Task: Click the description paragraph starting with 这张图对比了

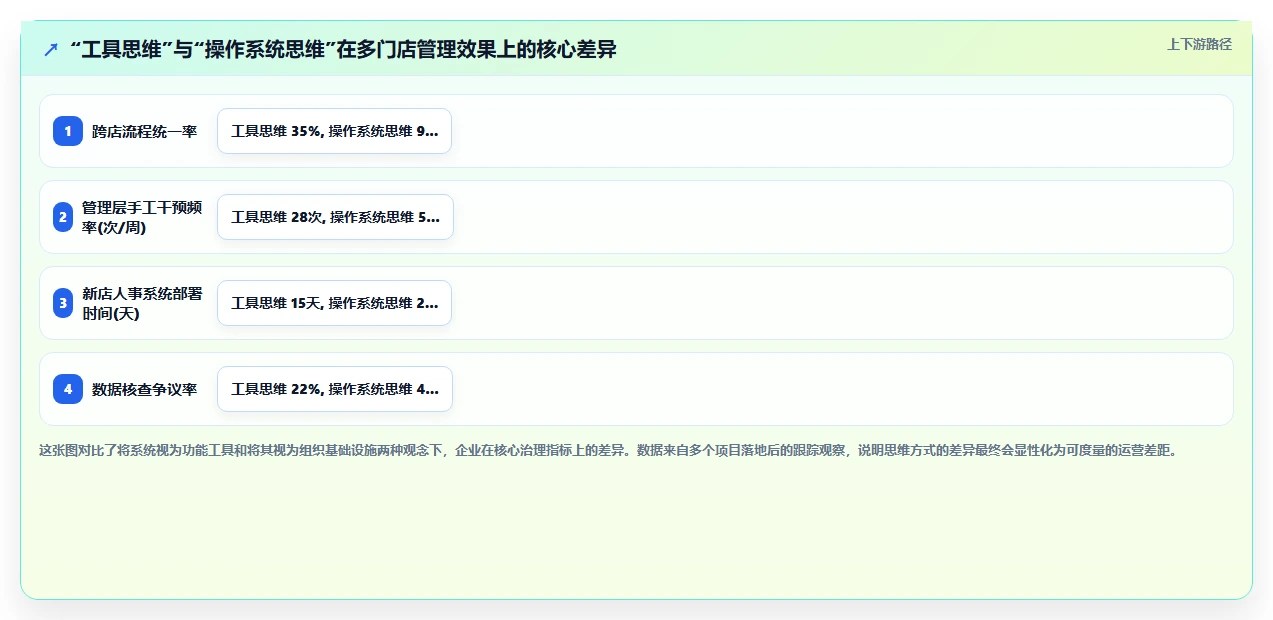Action: pos(610,450)
